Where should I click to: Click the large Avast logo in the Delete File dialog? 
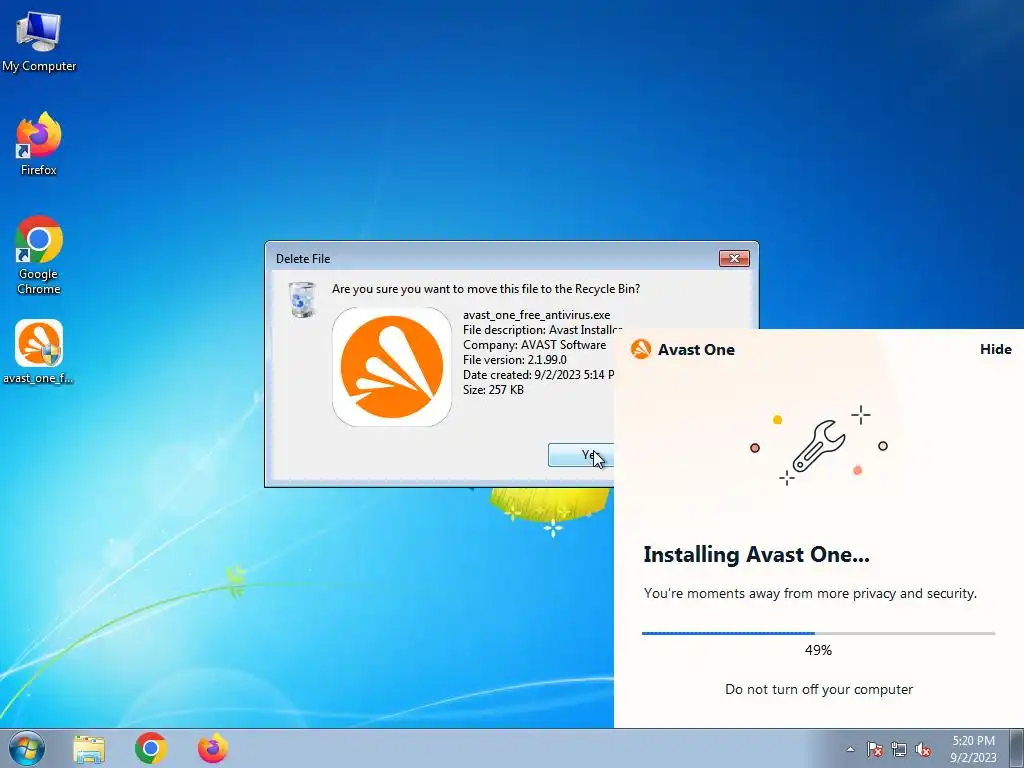coord(392,366)
